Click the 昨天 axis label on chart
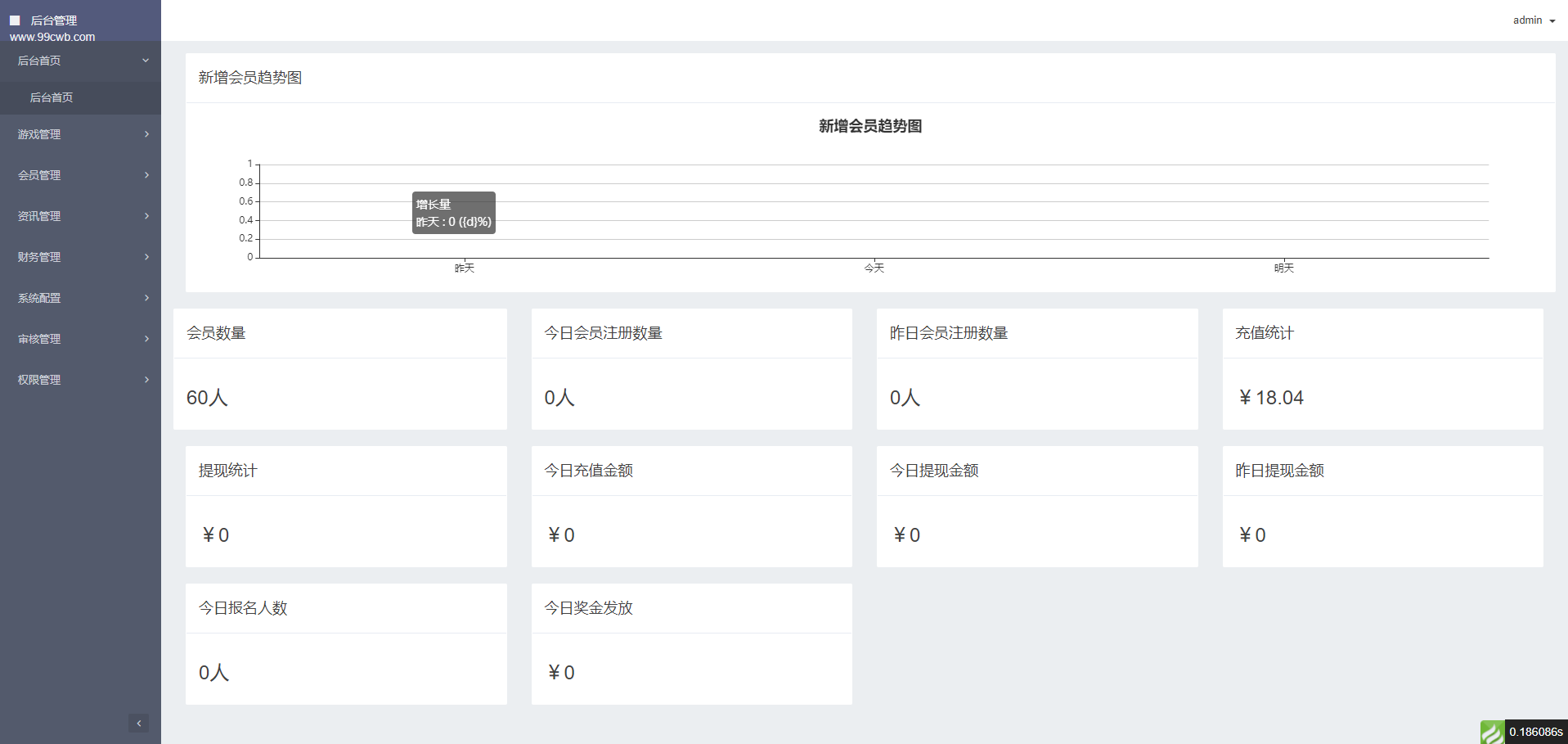Image resolution: width=1568 pixels, height=744 pixels. coord(465,268)
